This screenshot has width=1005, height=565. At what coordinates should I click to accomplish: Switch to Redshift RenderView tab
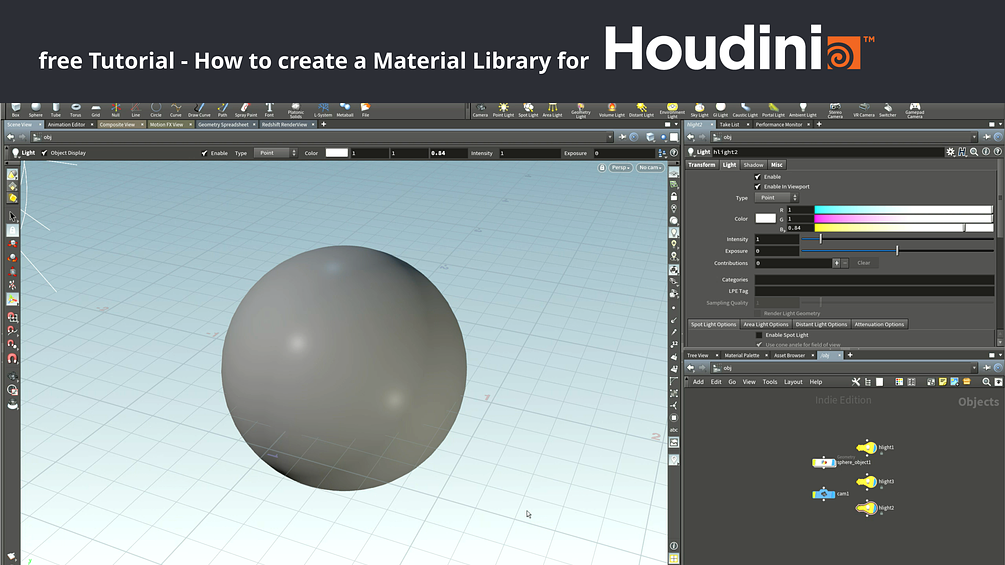coord(284,124)
